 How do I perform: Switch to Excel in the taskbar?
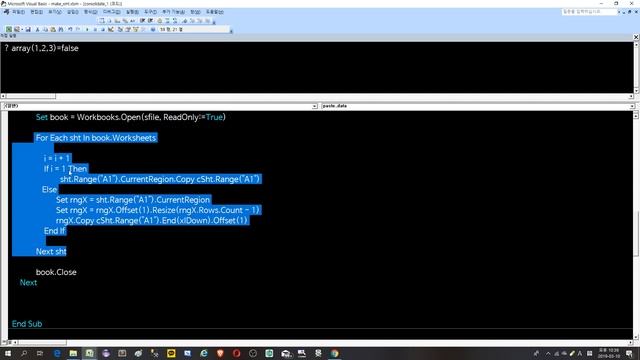(x=89, y=353)
